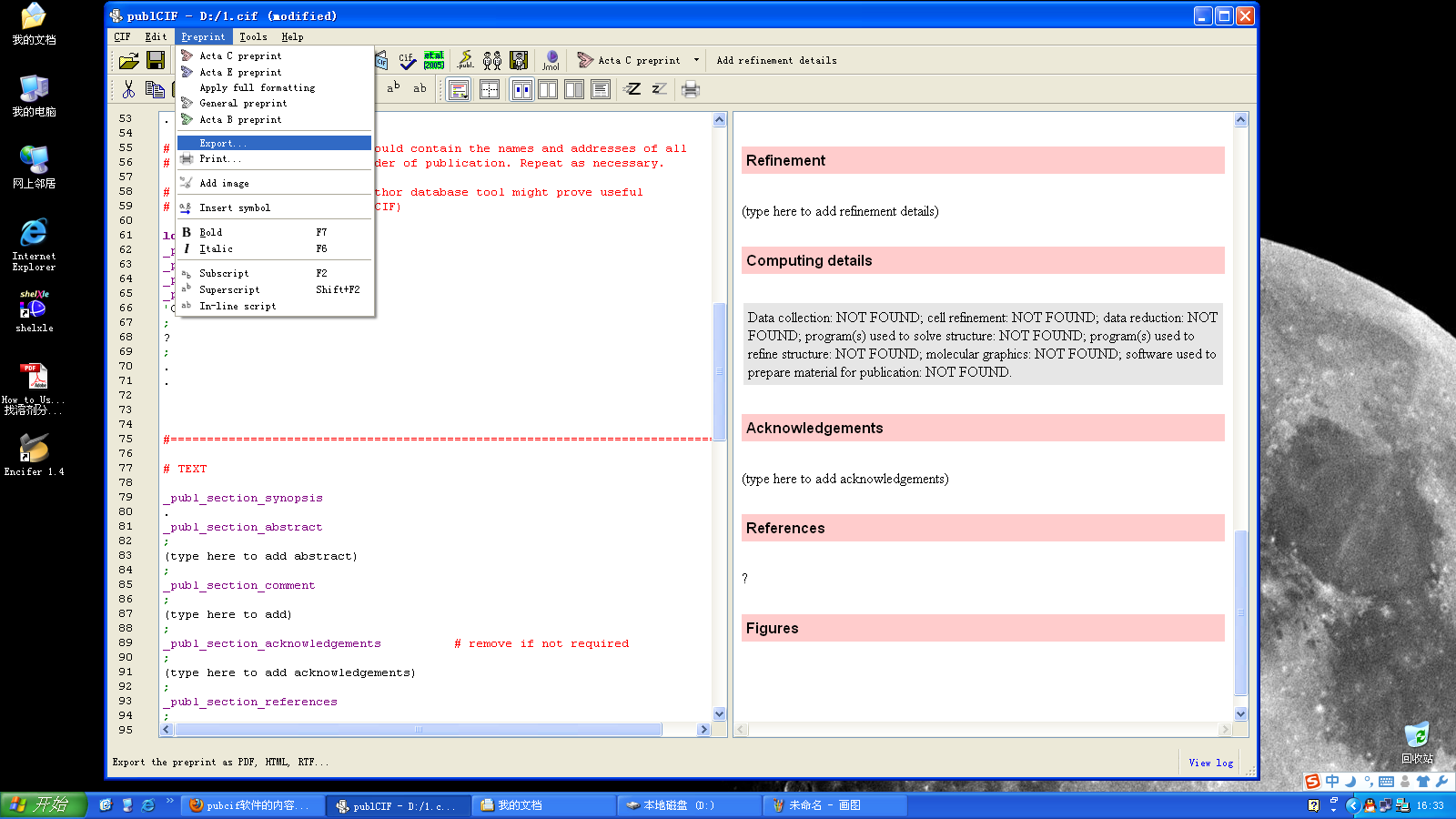The image size is (1456, 819).
Task: Toggle the two-pane view button with blue marks
Action: (522, 89)
